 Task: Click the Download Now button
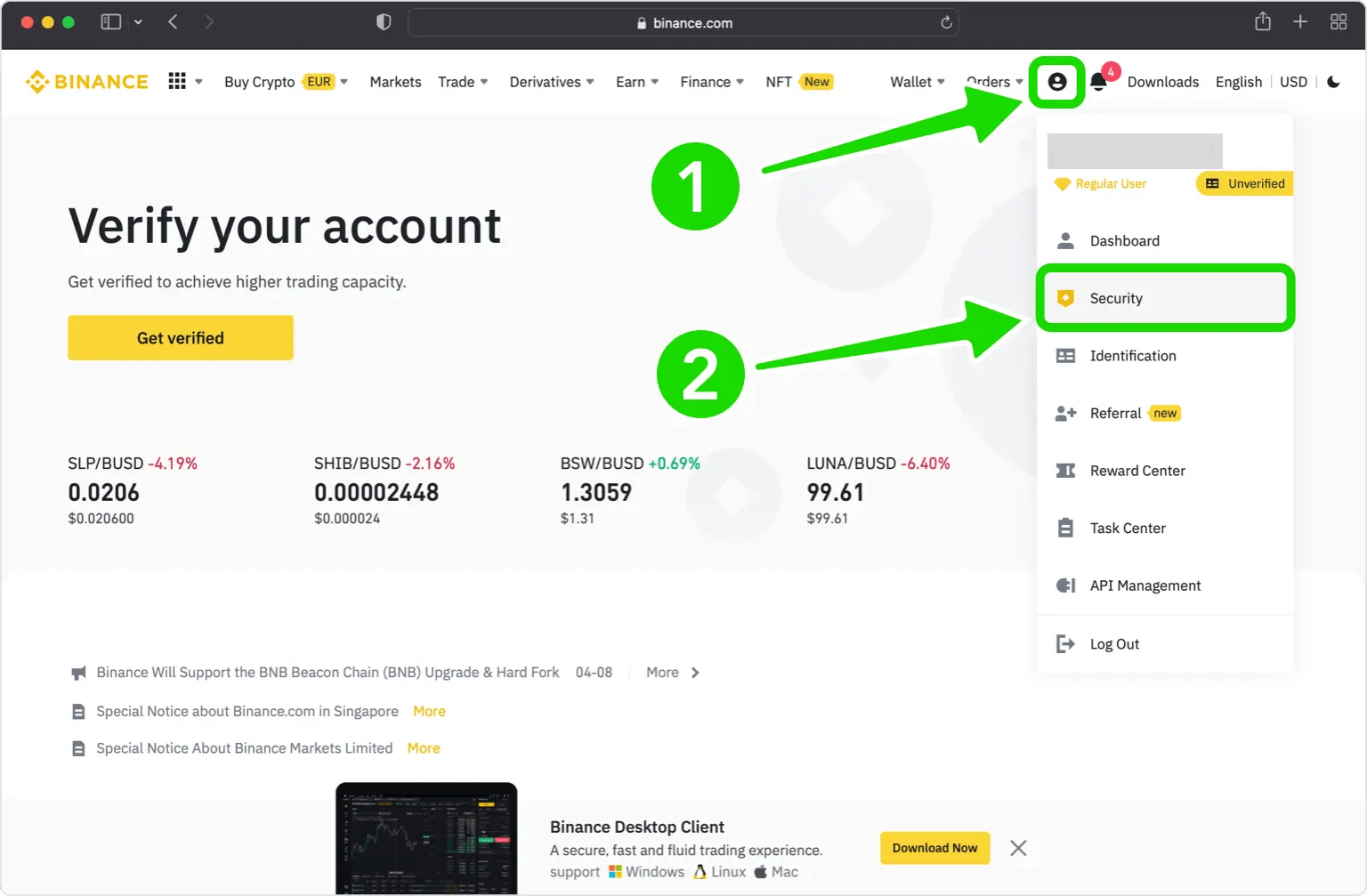(934, 847)
